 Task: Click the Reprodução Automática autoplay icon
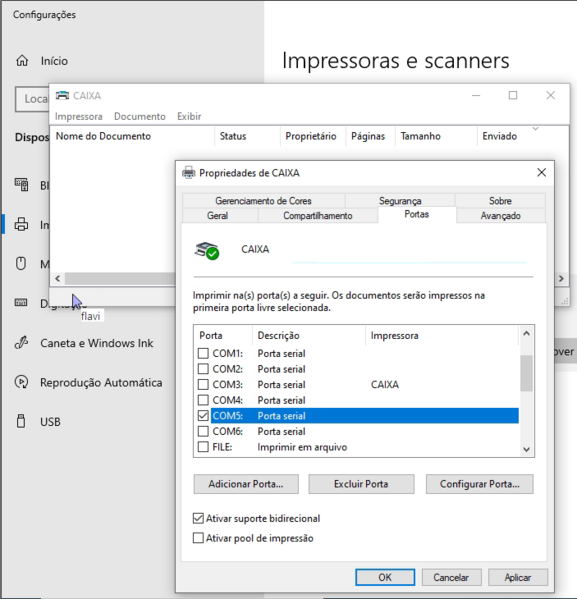pos(21,382)
